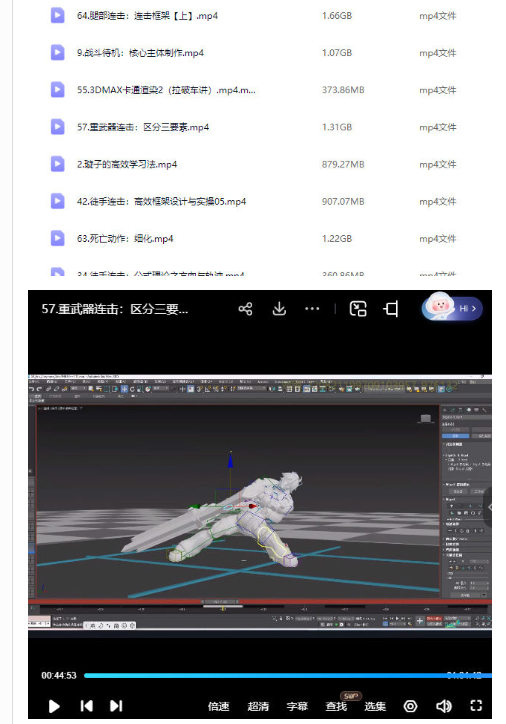Screen dimensions: 506x724
Task: Open file 63.死亡动作：细化.mp4
Action: click(x=125, y=239)
